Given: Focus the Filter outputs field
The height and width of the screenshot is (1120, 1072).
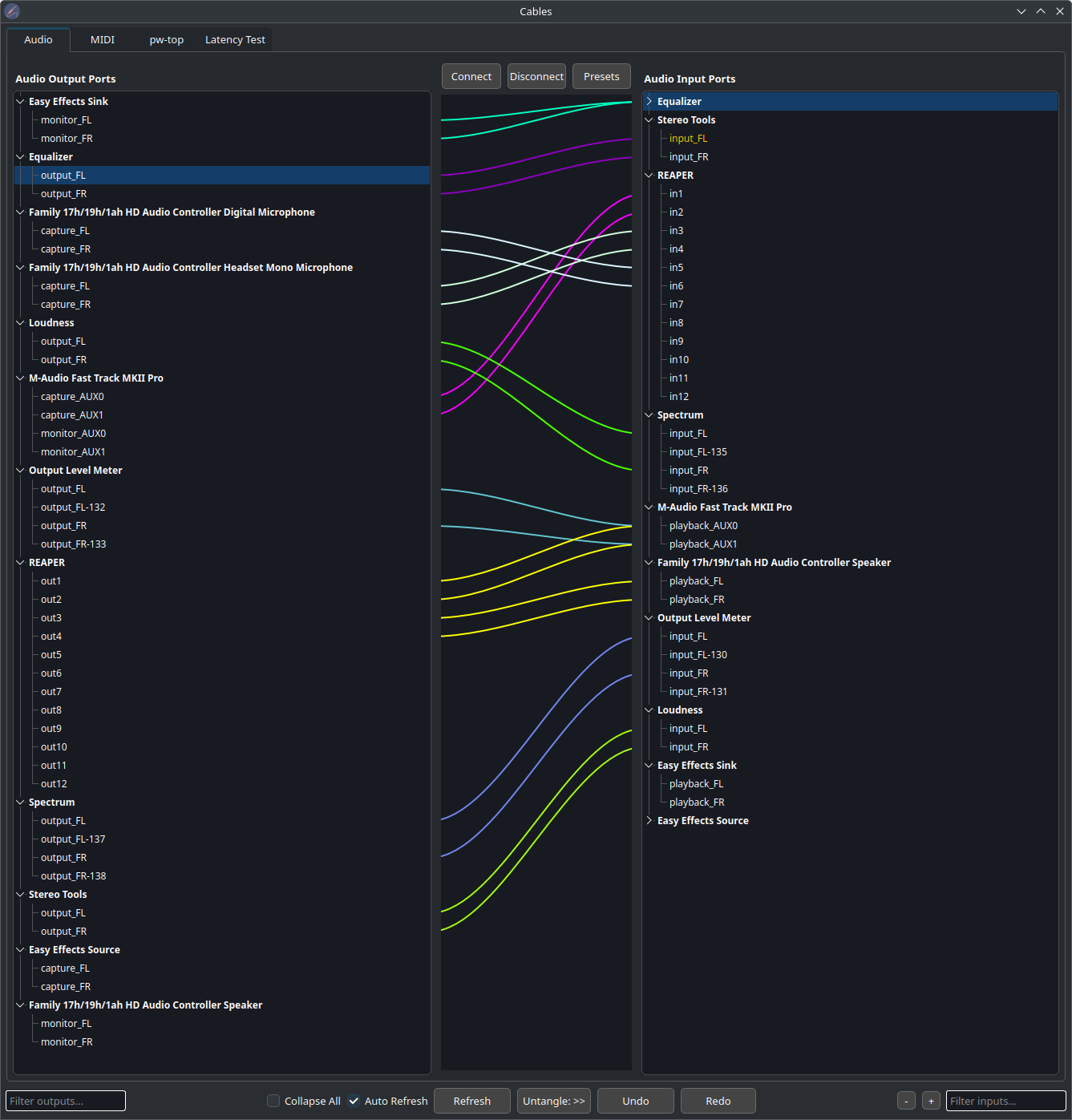Looking at the screenshot, I should click(66, 1101).
